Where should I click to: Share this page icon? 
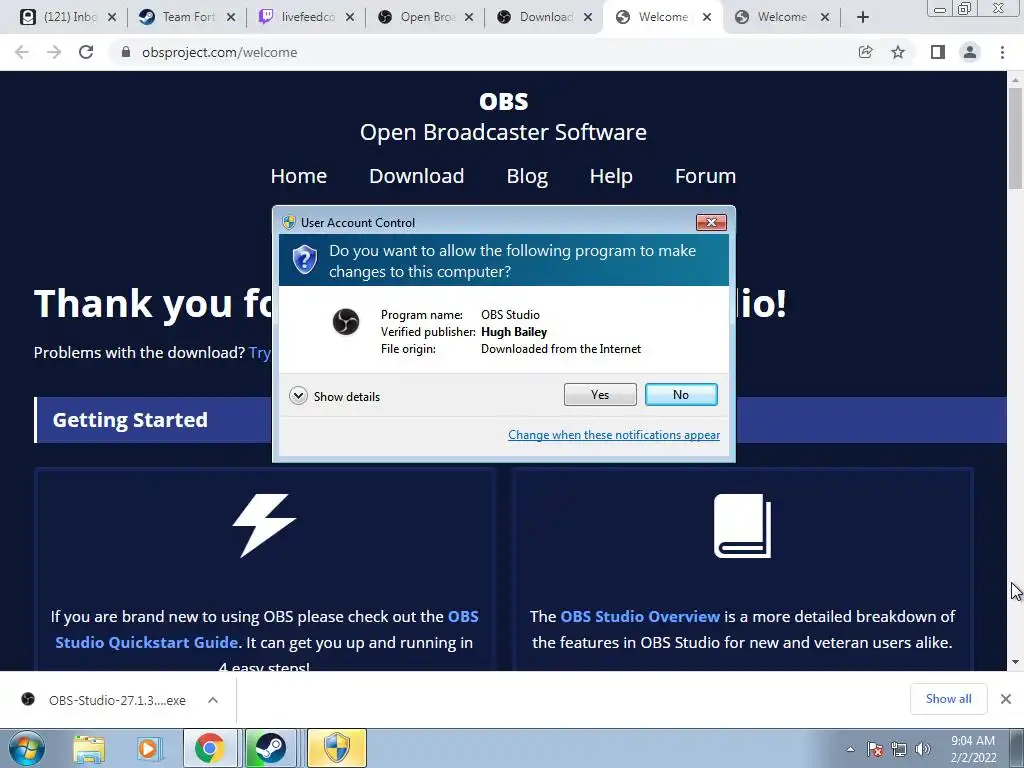(x=865, y=52)
